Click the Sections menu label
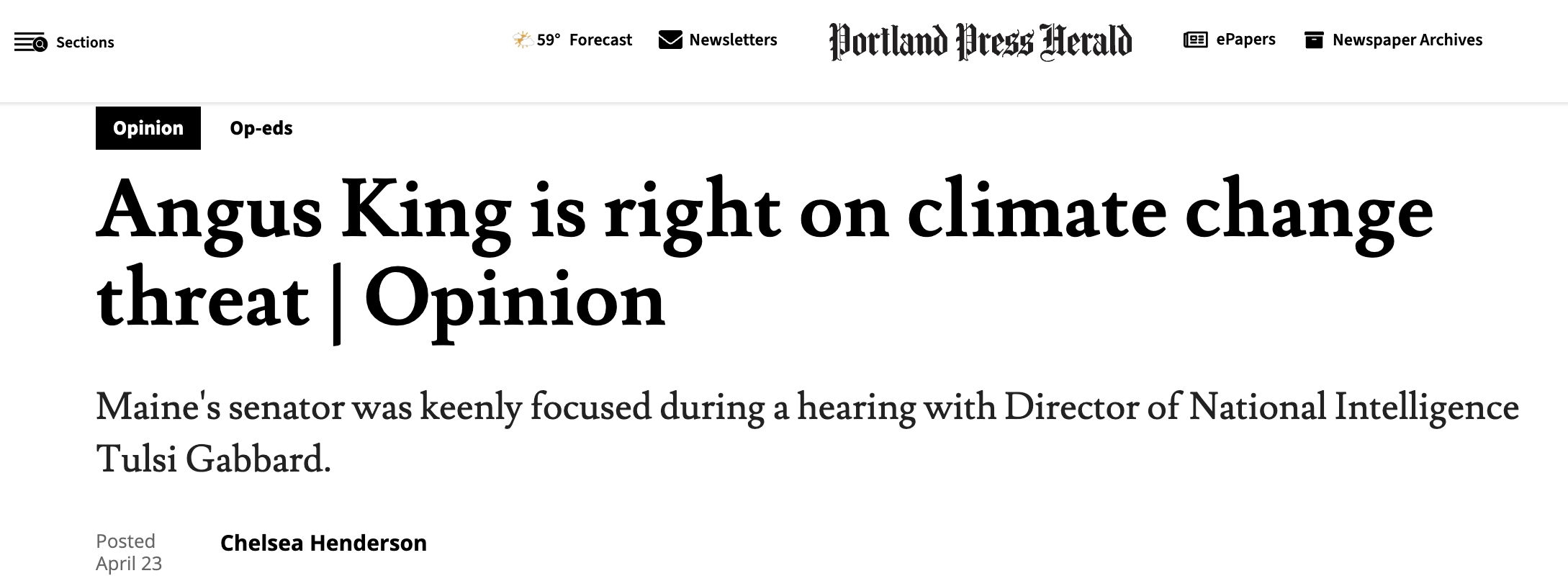 click(85, 42)
